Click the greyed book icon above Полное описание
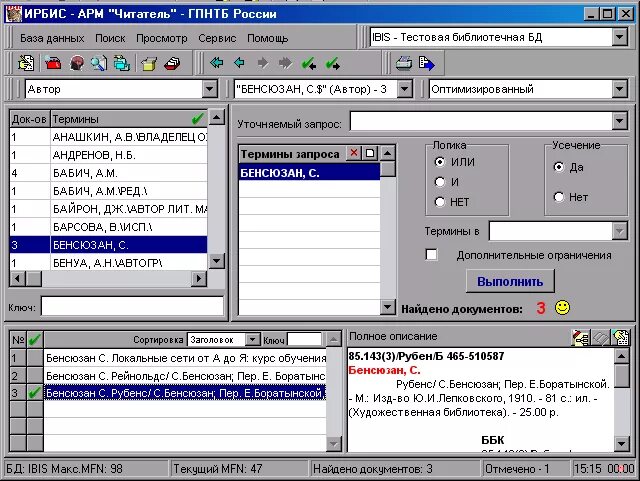This screenshot has width=640, height=481. coord(601,338)
